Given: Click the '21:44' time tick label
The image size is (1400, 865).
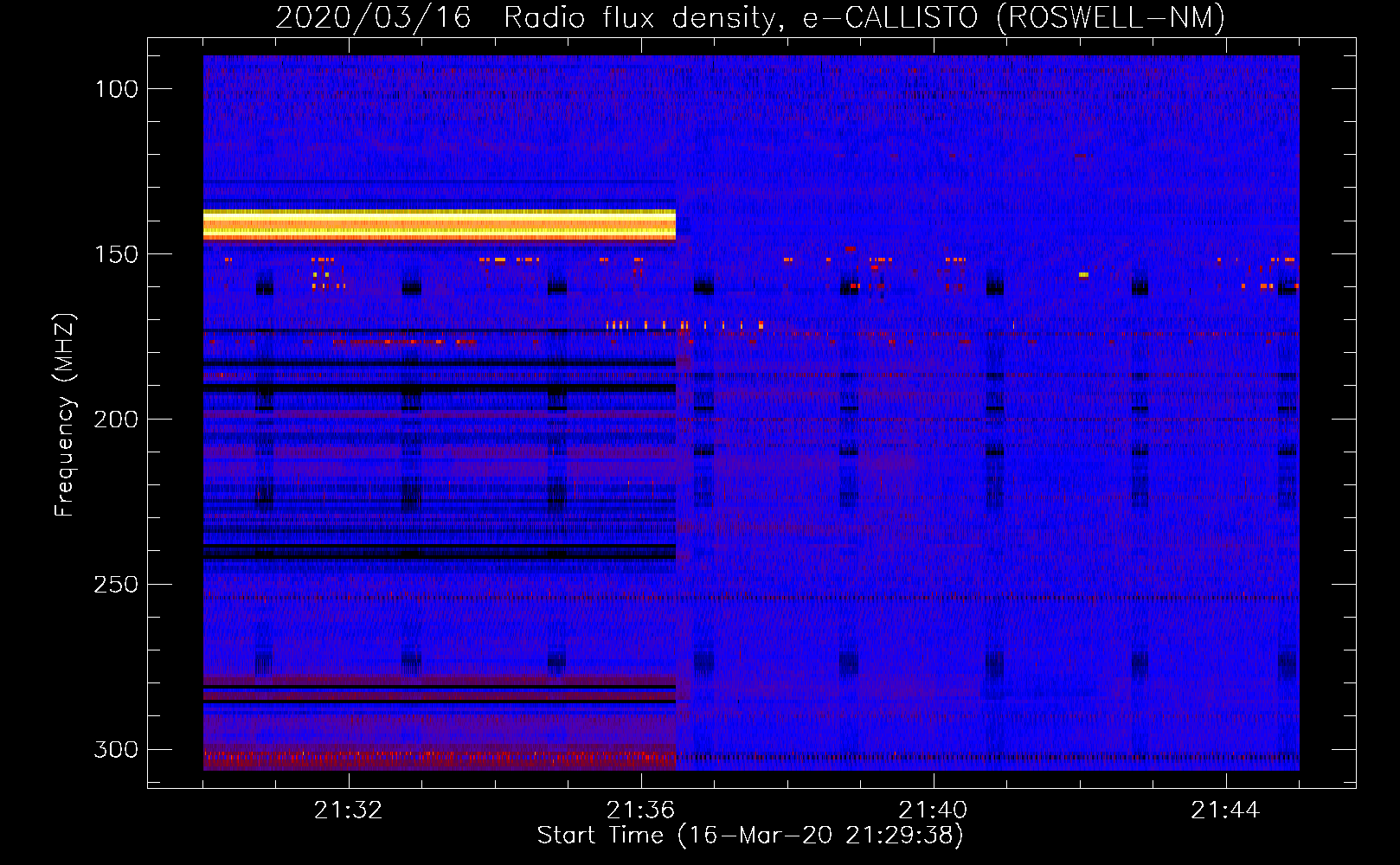Looking at the screenshot, I should coord(1226,811).
